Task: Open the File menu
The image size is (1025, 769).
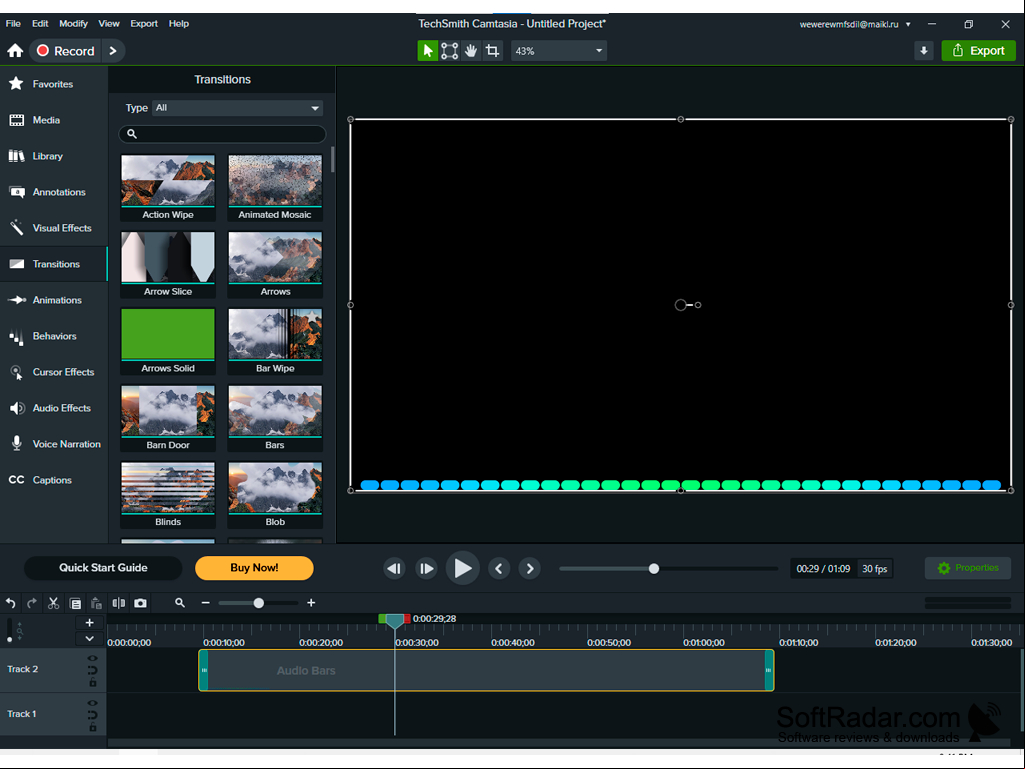Action: coord(13,24)
